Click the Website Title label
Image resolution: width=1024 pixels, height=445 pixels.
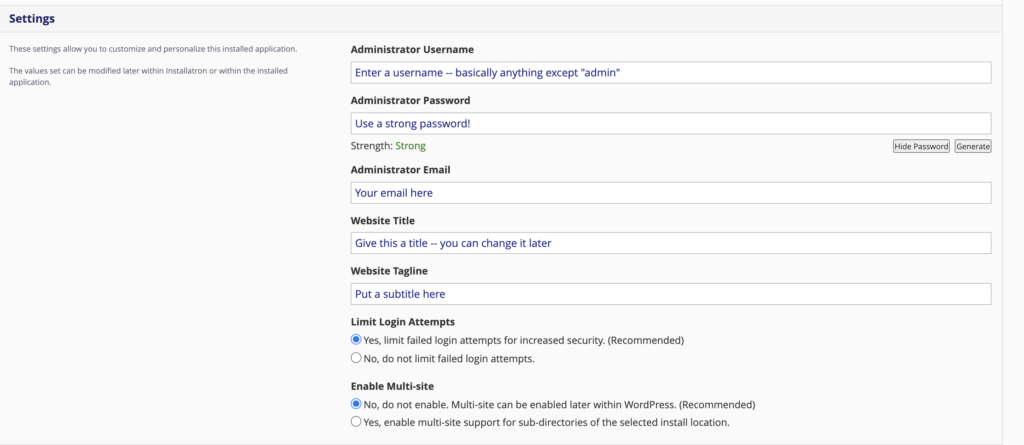pyautogui.click(x=383, y=221)
